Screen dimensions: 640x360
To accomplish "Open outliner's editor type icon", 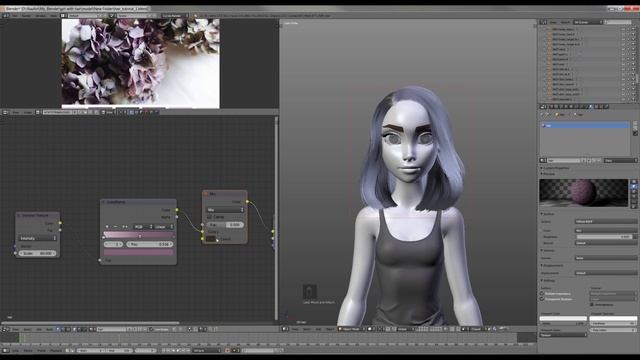I will tap(543, 22).
